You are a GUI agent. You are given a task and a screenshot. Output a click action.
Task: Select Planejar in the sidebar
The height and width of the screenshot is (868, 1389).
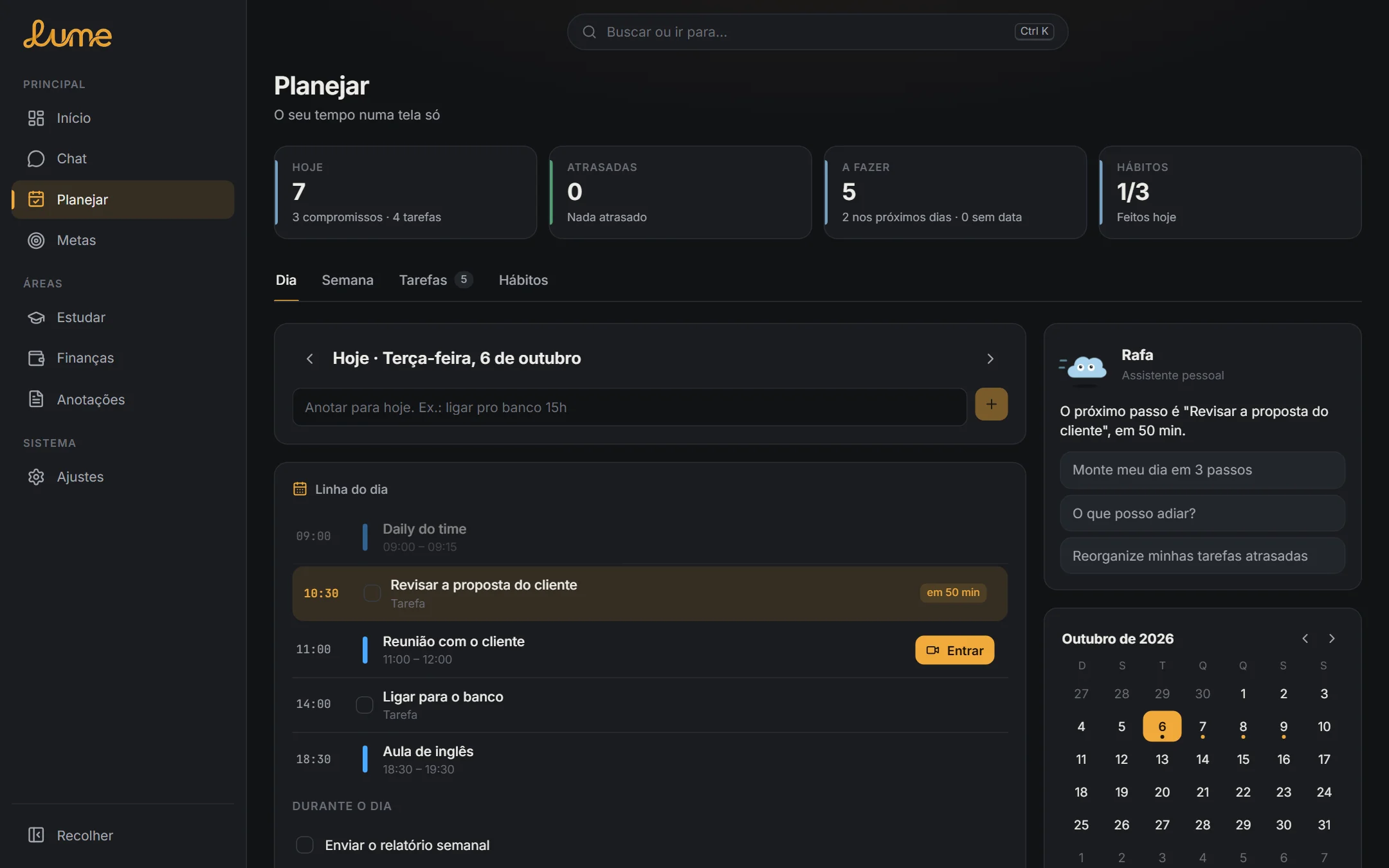[x=123, y=200]
